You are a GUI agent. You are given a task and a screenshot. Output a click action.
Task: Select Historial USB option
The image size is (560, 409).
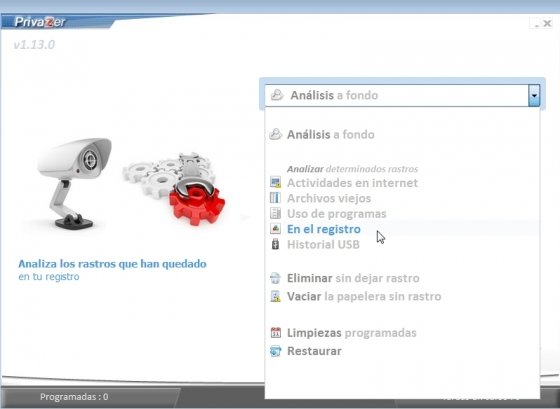click(323, 244)
